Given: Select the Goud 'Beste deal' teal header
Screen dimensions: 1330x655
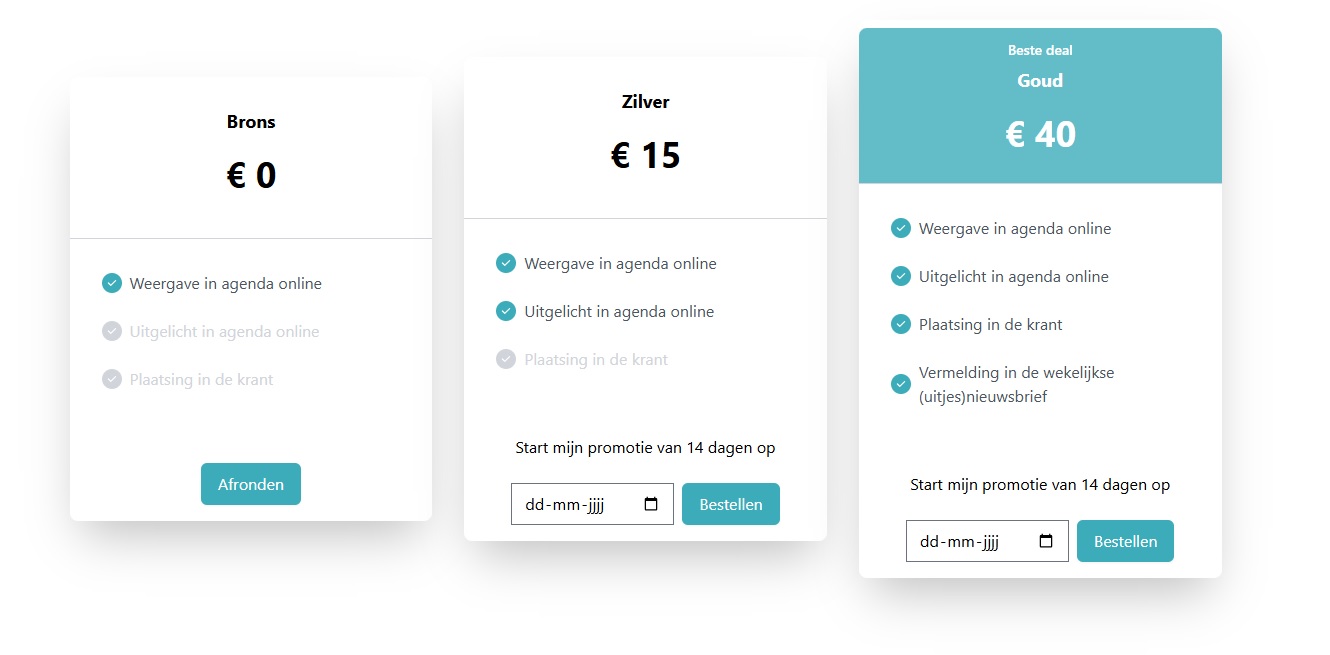Looking at the screenshot, I should (1040, 105).
